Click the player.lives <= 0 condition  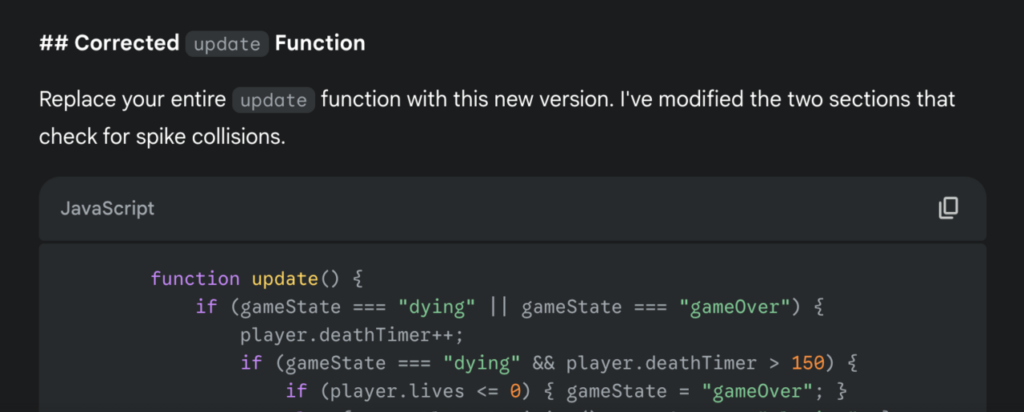[421, 391]
